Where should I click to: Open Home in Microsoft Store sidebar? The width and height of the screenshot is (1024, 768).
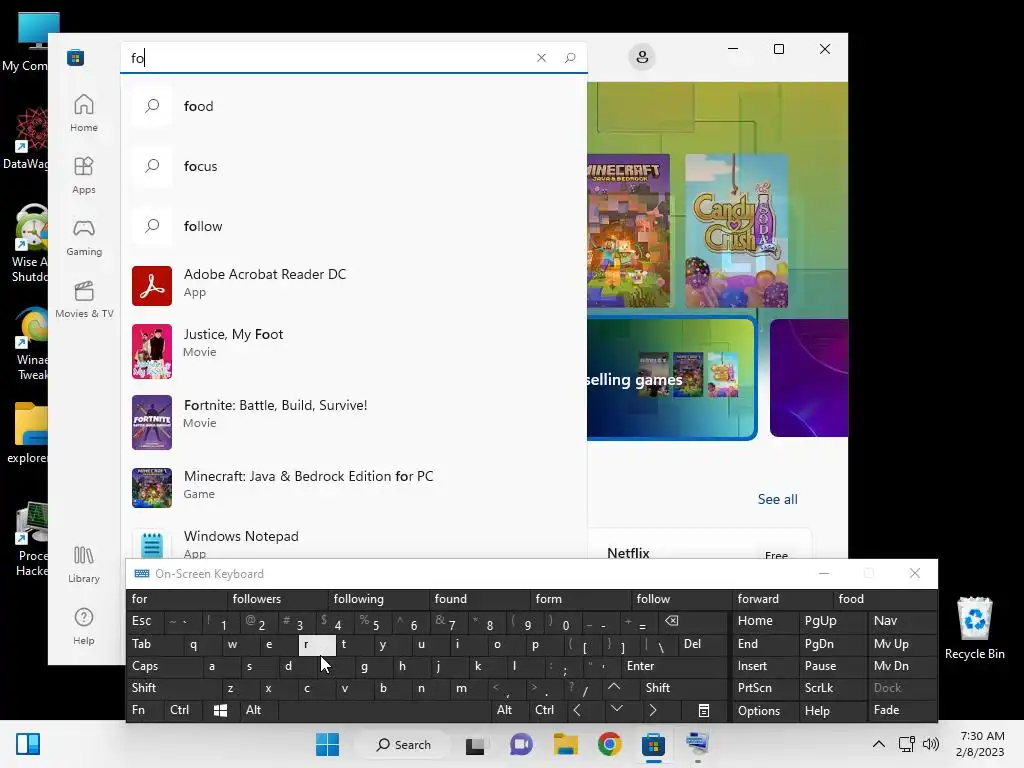[84, 113]
